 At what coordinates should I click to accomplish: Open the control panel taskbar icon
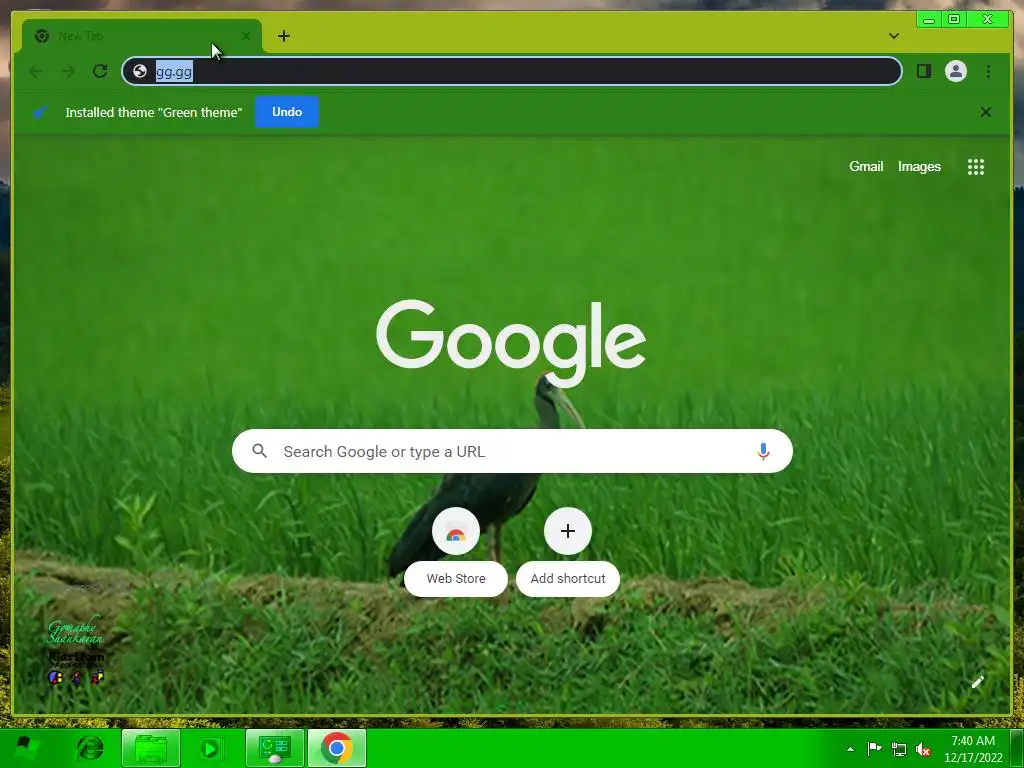click(x=274, y=748)
